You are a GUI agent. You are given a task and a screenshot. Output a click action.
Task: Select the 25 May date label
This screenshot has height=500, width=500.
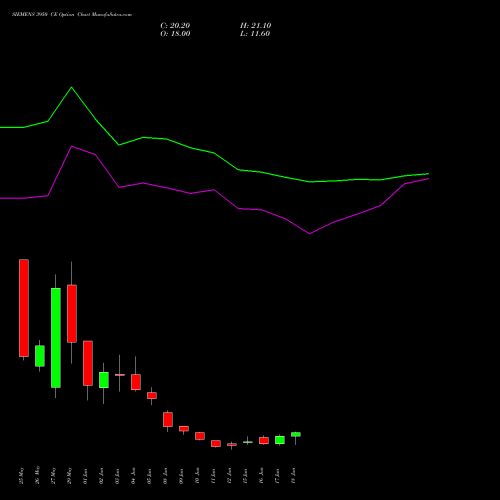click(22, 475)
